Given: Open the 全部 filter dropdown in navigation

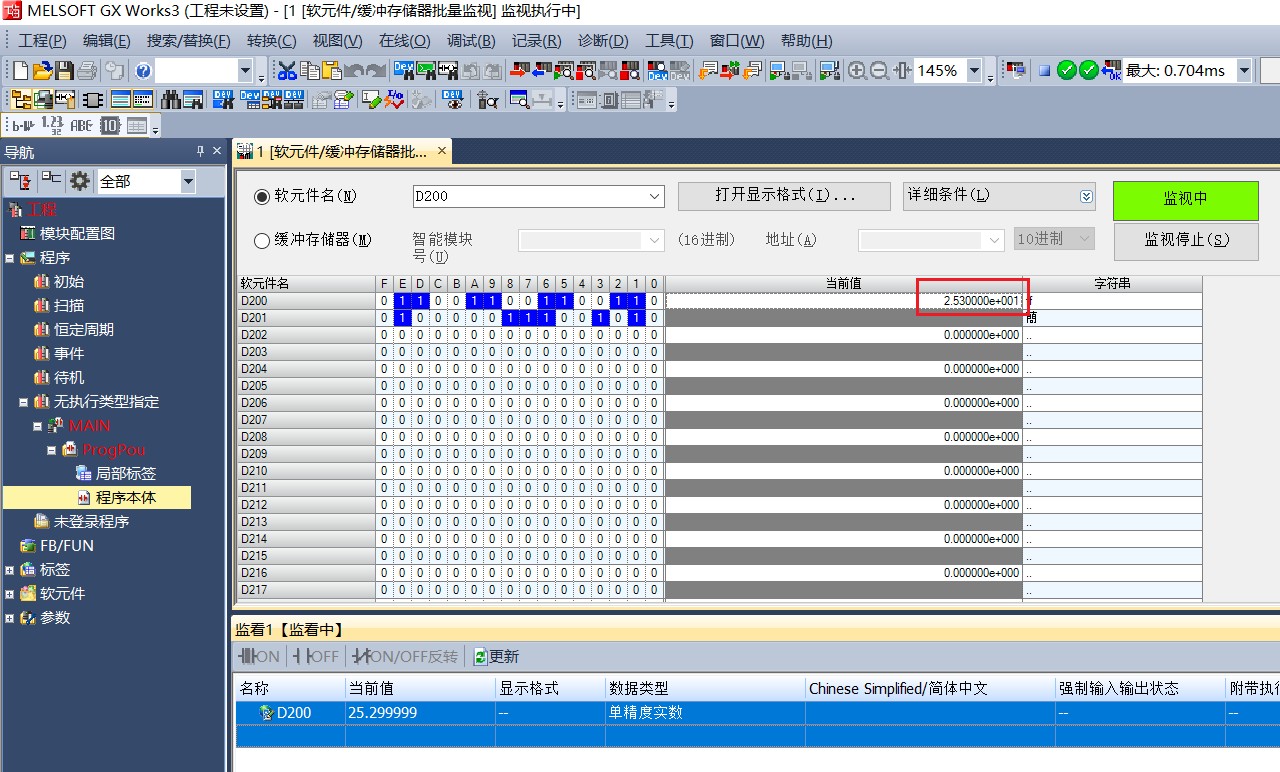Looking at the screenshot, I should (188, 181).
